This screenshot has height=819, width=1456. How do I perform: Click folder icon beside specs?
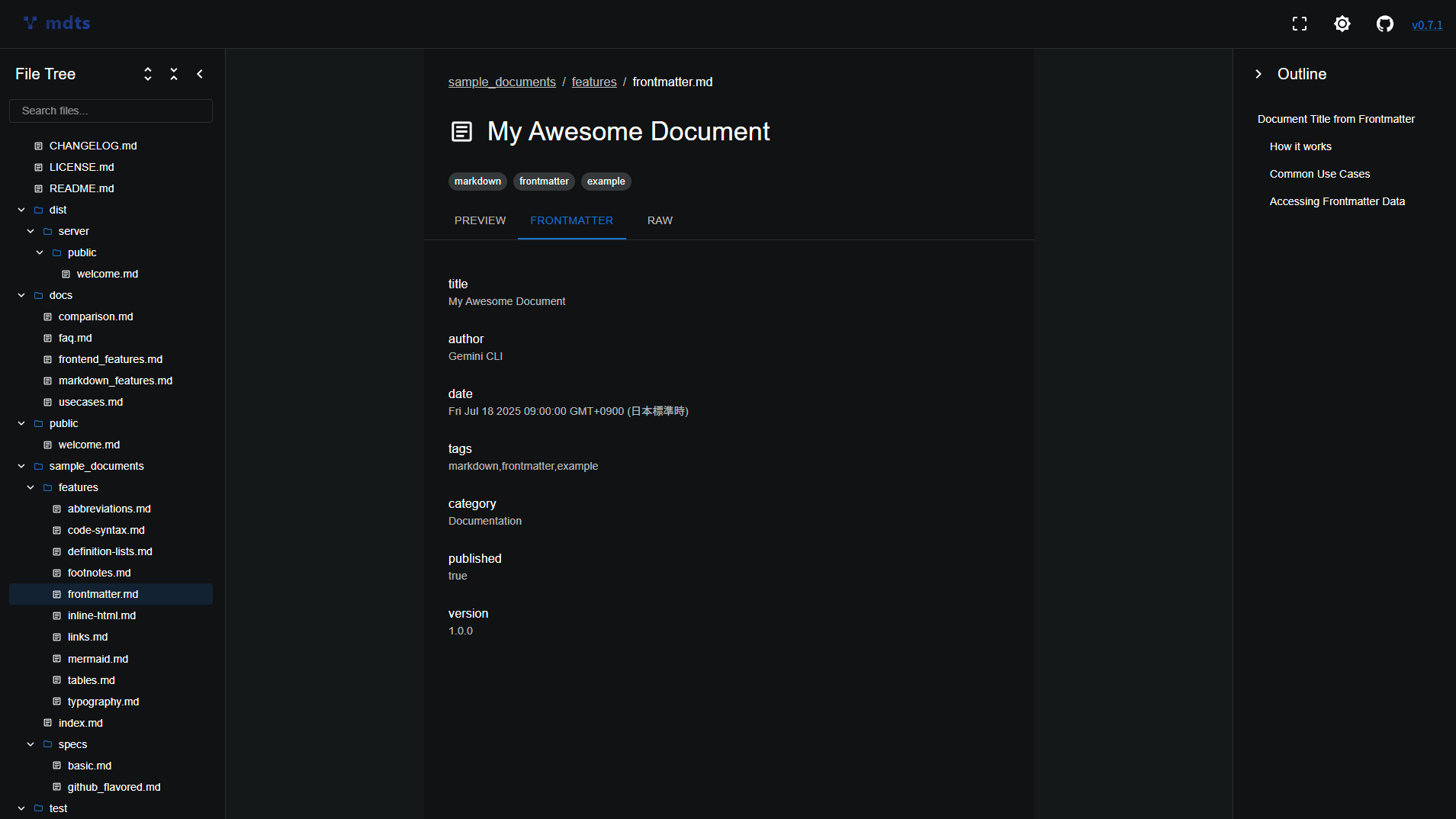coord(47,744)
